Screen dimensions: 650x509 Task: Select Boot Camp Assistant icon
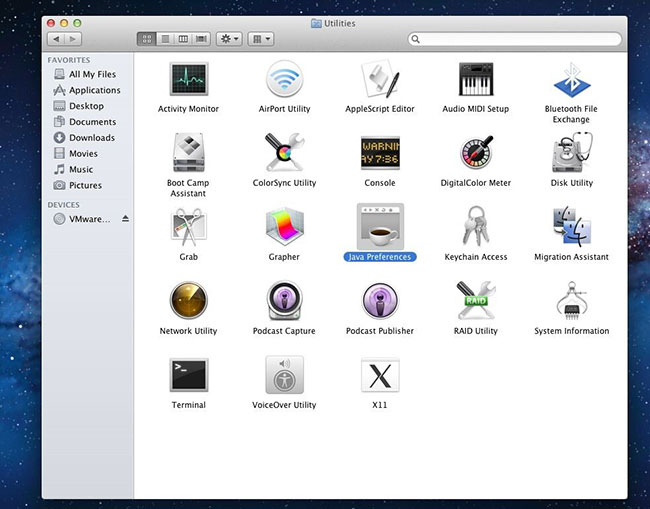189,153
